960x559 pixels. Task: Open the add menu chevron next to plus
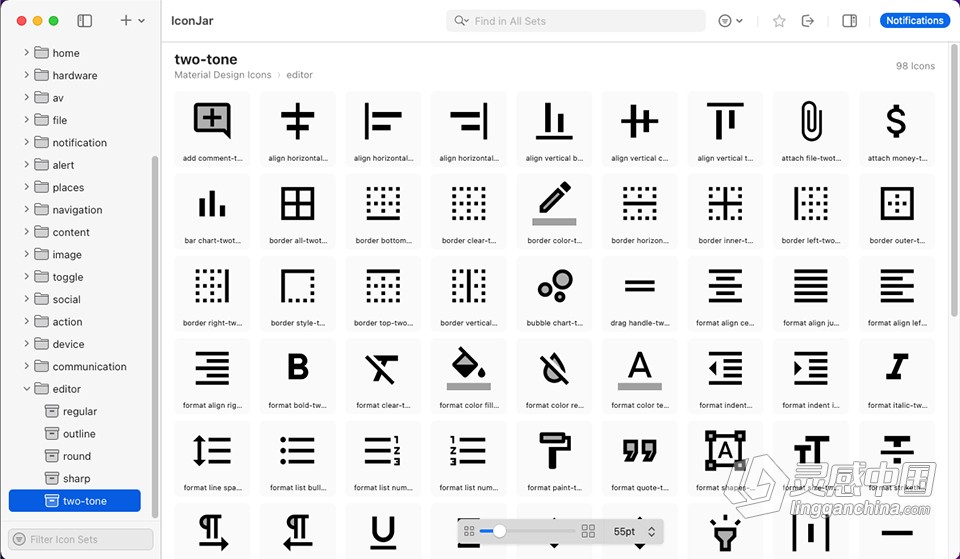coord(141,21)
